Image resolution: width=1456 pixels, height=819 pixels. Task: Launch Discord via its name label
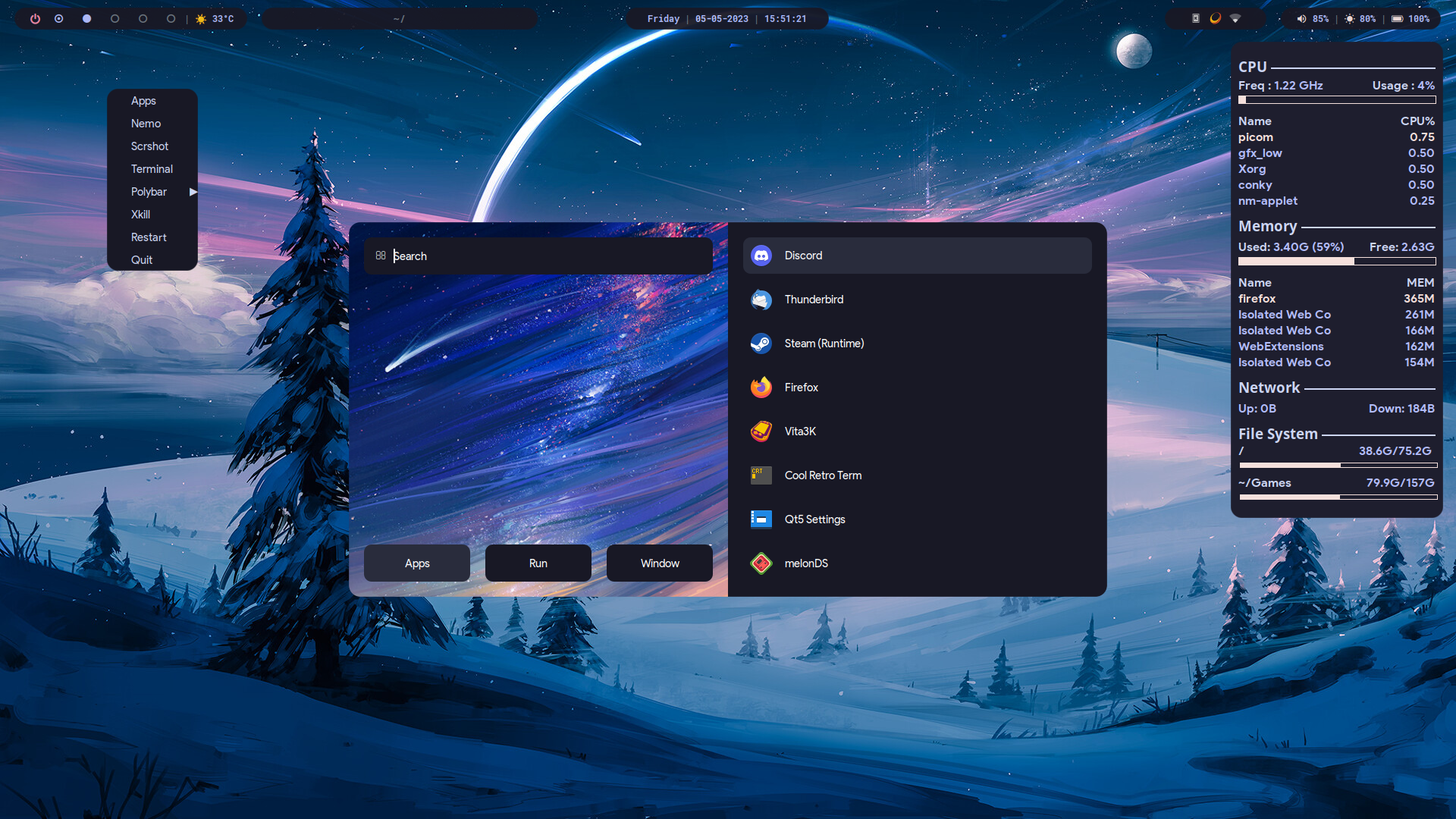click(803, 256)
